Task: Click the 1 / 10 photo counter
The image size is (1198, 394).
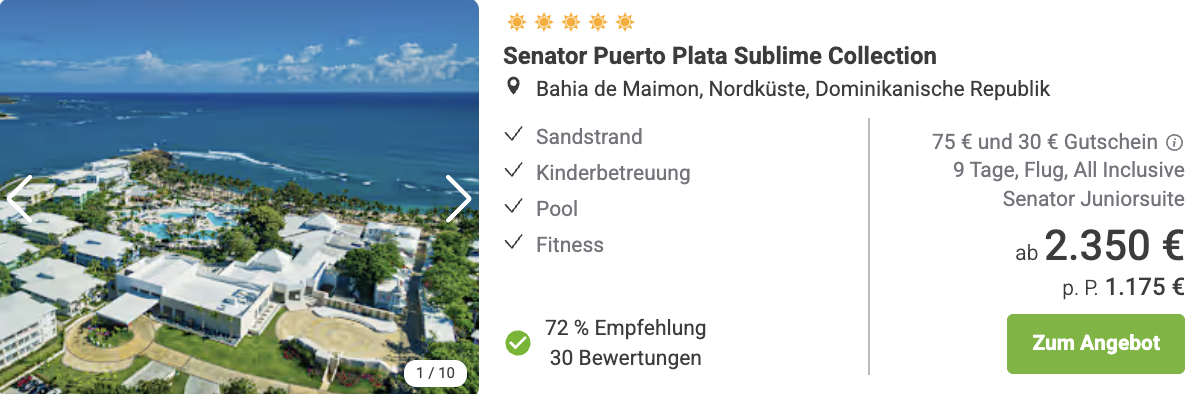Action: [x=435, y=373]
